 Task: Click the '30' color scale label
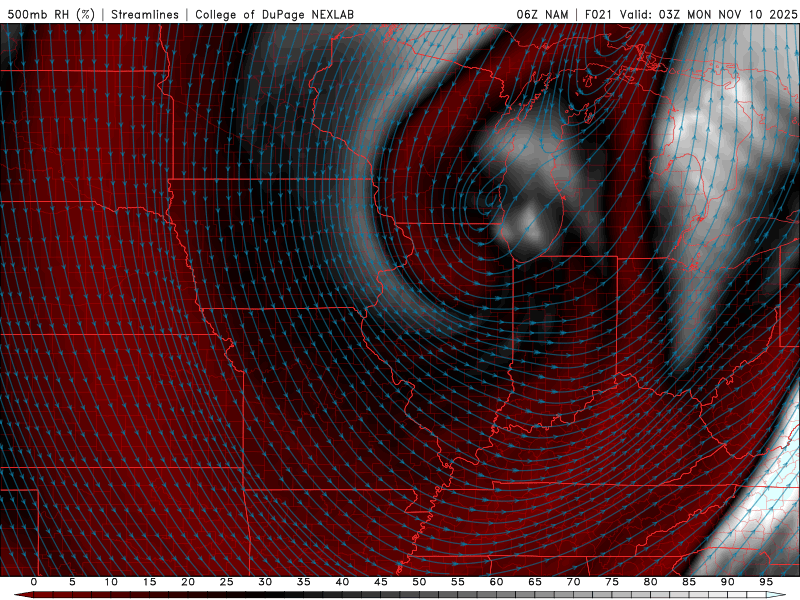[265, 582]
